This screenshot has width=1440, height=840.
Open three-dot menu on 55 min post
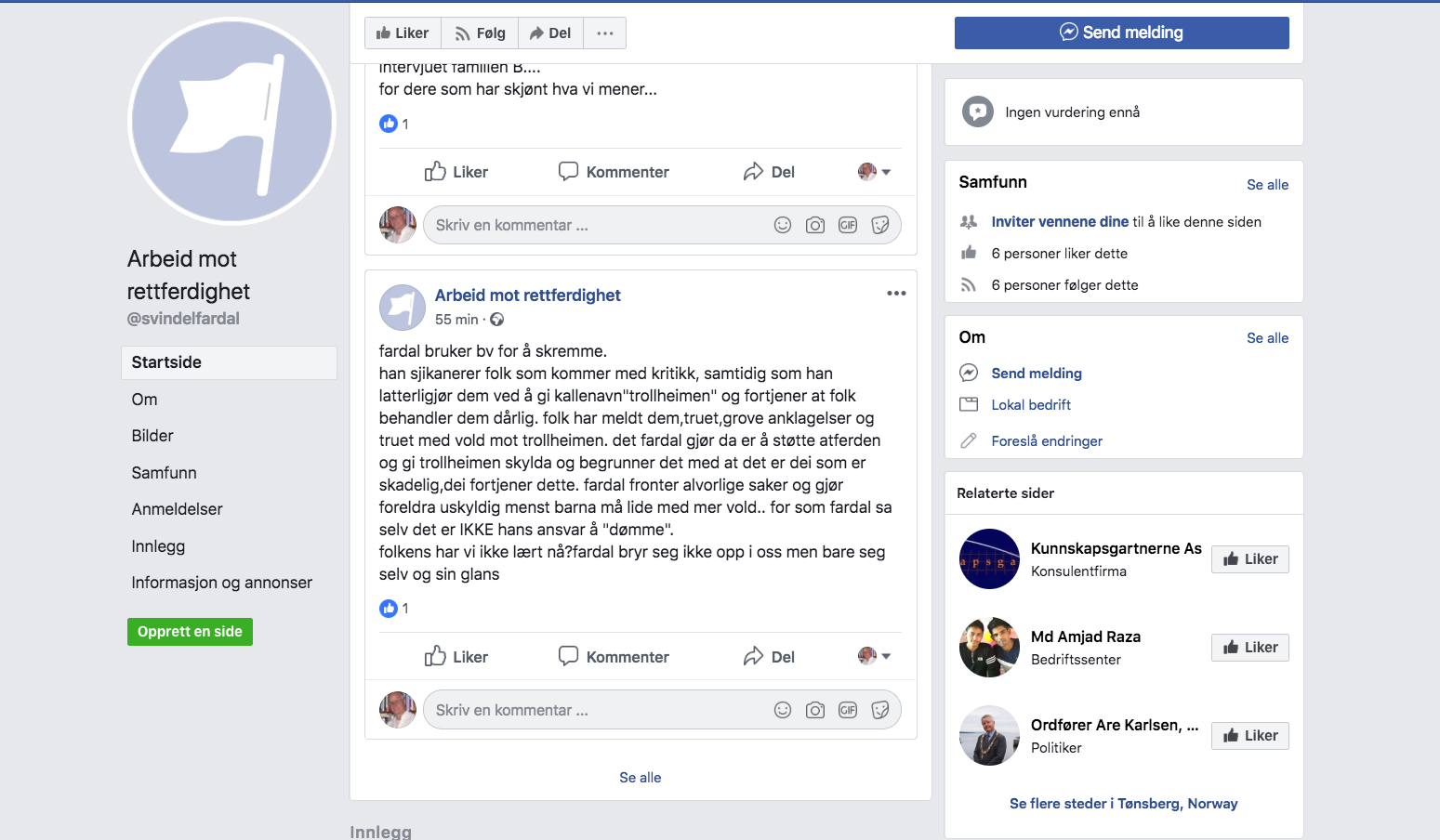(x=896, y=294)
